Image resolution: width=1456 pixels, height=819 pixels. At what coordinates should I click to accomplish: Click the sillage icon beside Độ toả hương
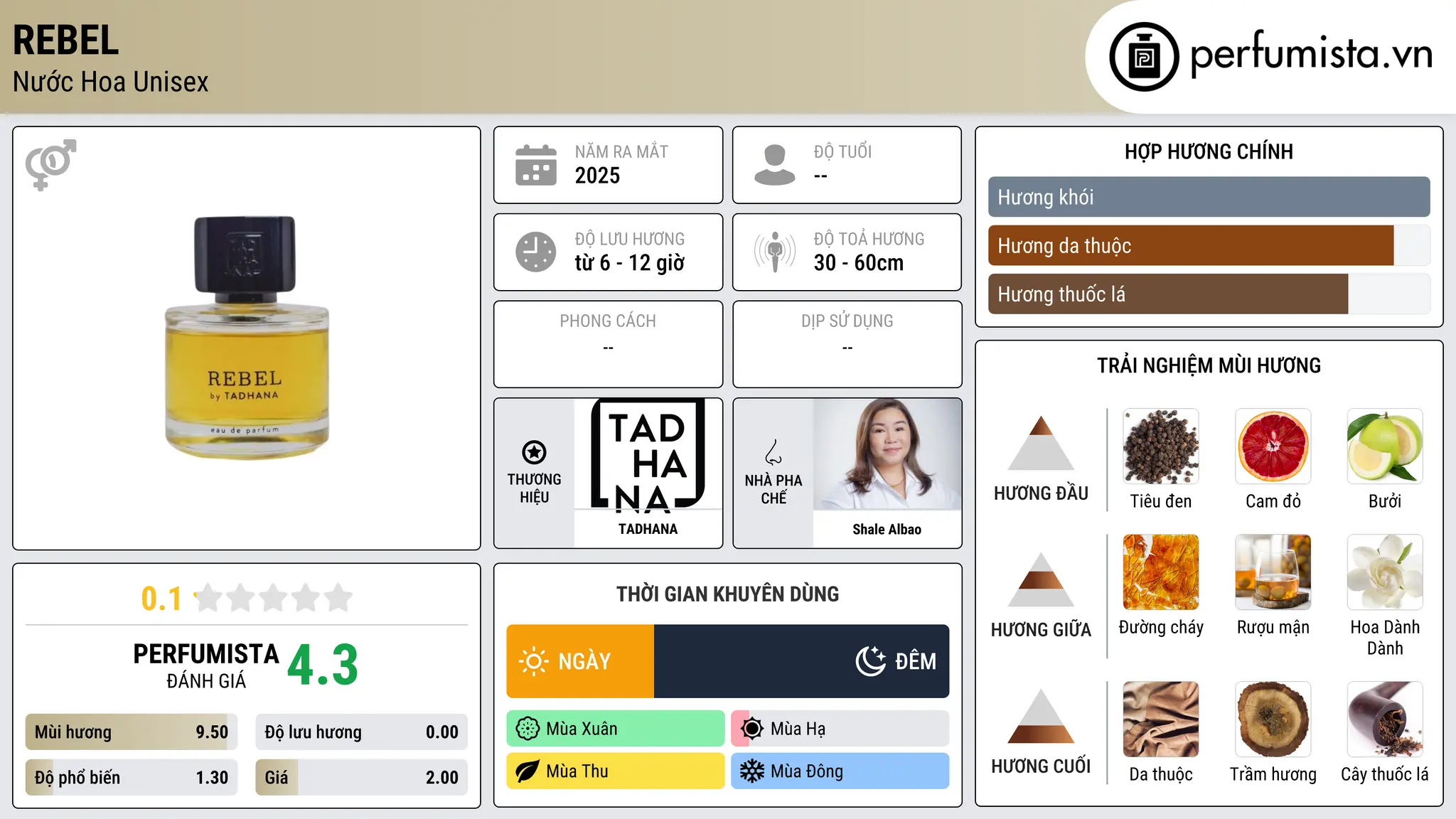[x=775, y=252]
